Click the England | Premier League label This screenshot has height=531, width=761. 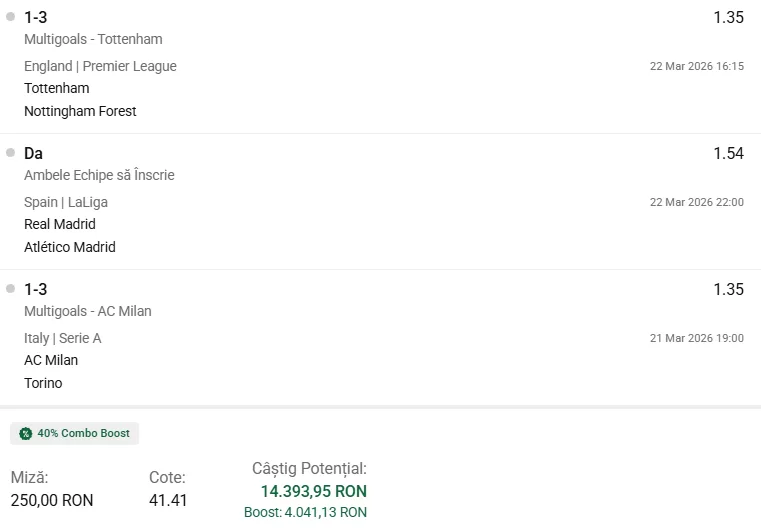[x=100, y=66]
